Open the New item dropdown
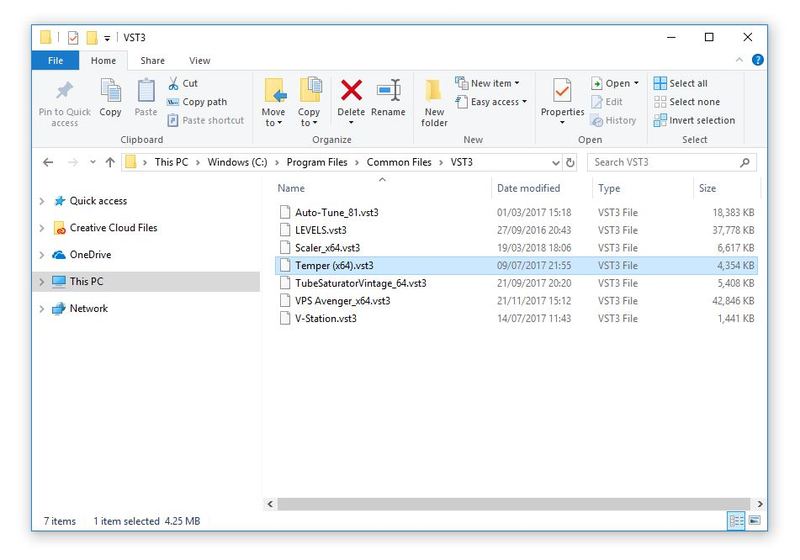The width and height of the screenshot is (800, 560). [488, 84]
